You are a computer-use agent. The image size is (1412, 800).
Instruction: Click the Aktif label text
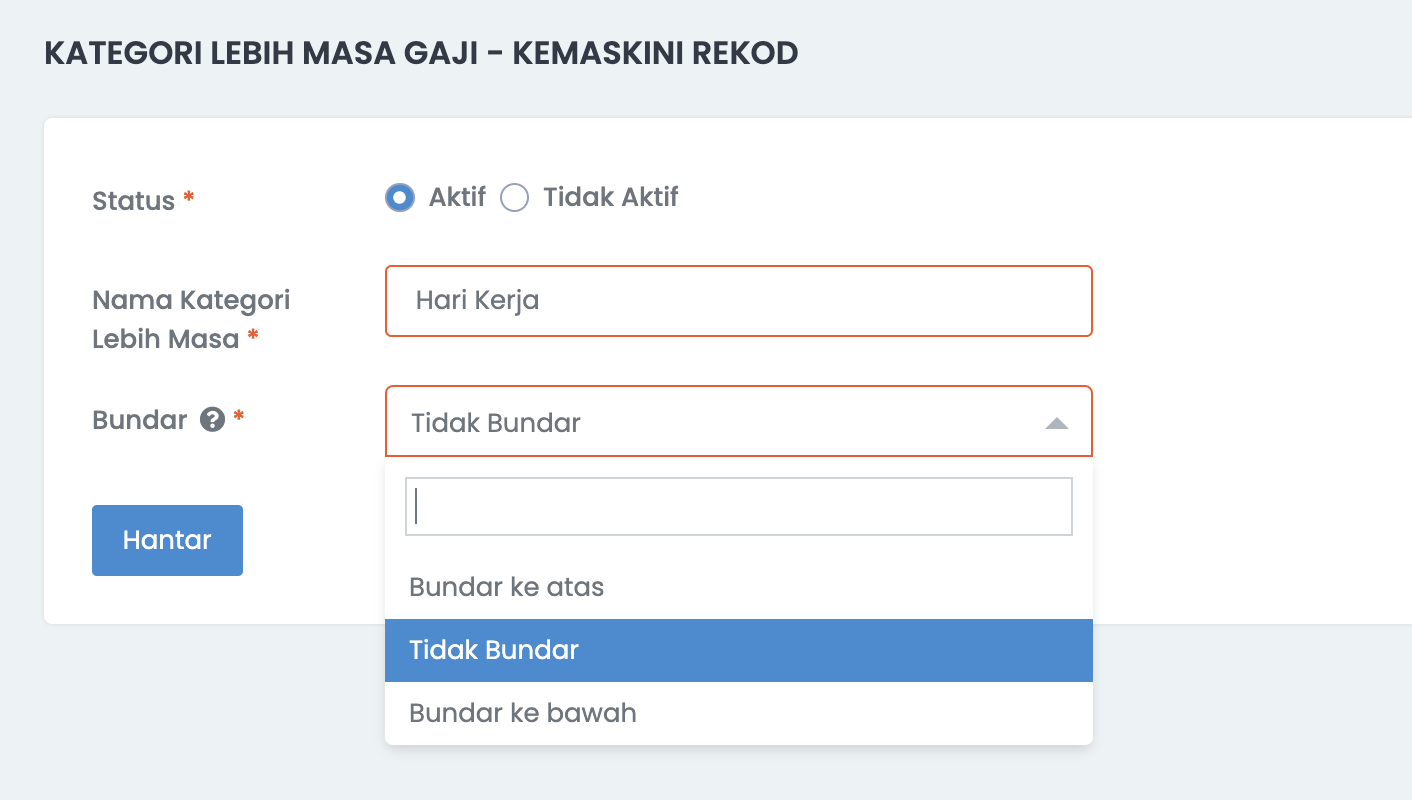click(457, 197)
